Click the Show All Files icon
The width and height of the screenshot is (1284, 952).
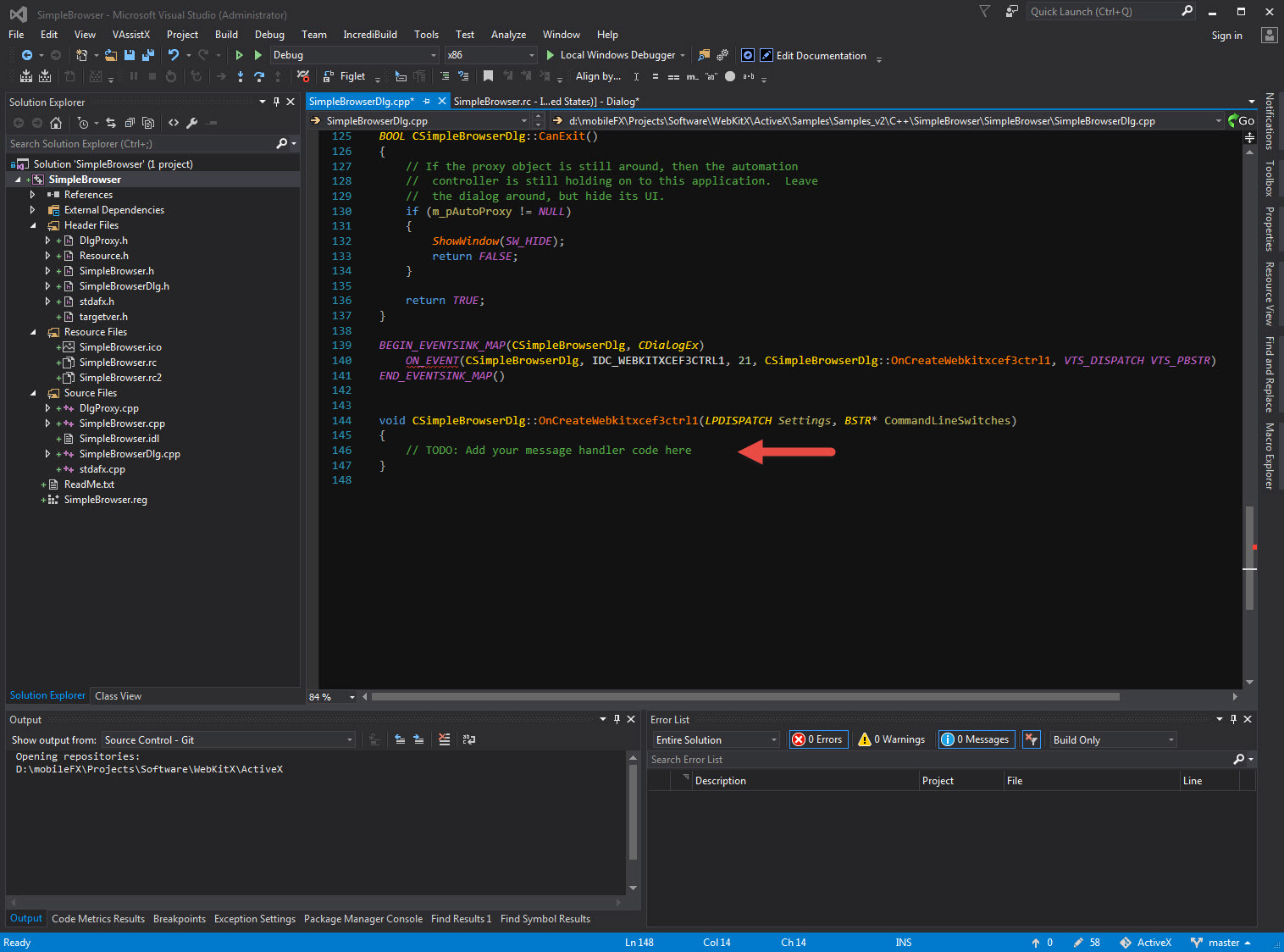pyautogui.click(x=148, y=123)
